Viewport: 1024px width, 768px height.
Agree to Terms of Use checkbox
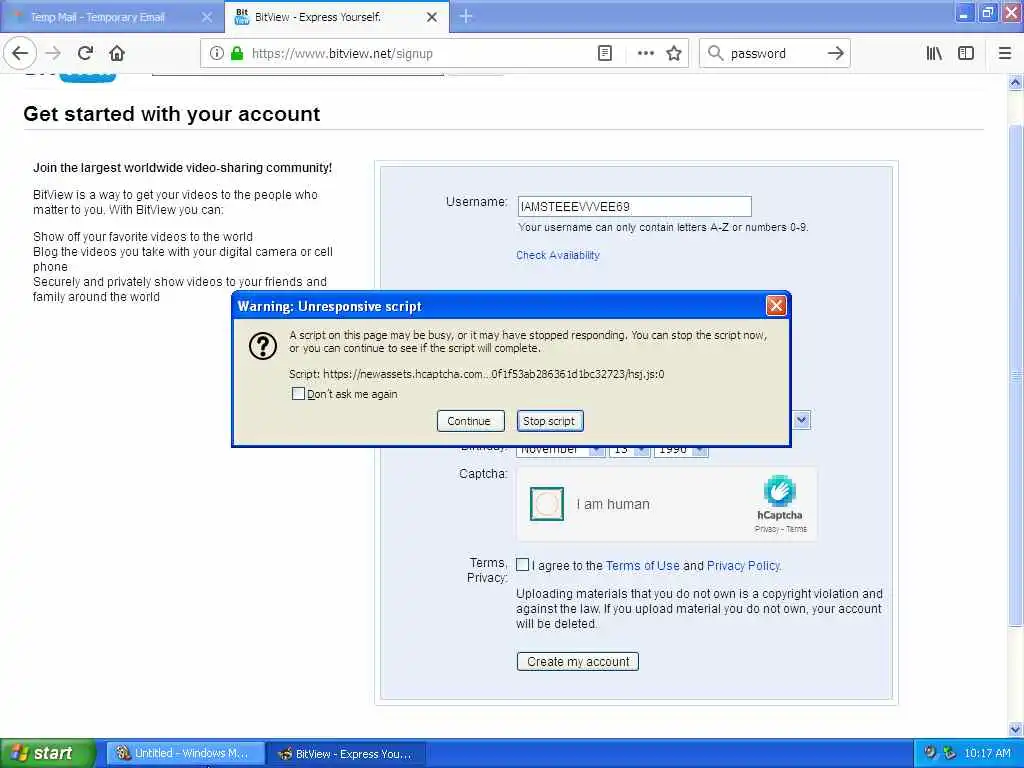tap(522, 565)
